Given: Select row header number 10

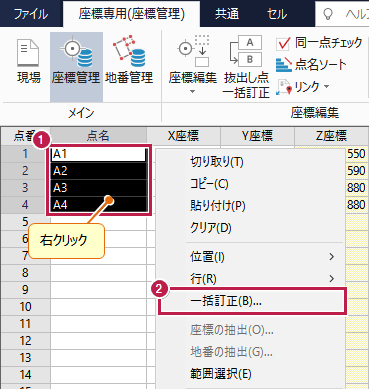Looking at the screenshot, I should (x=25, y=307).
